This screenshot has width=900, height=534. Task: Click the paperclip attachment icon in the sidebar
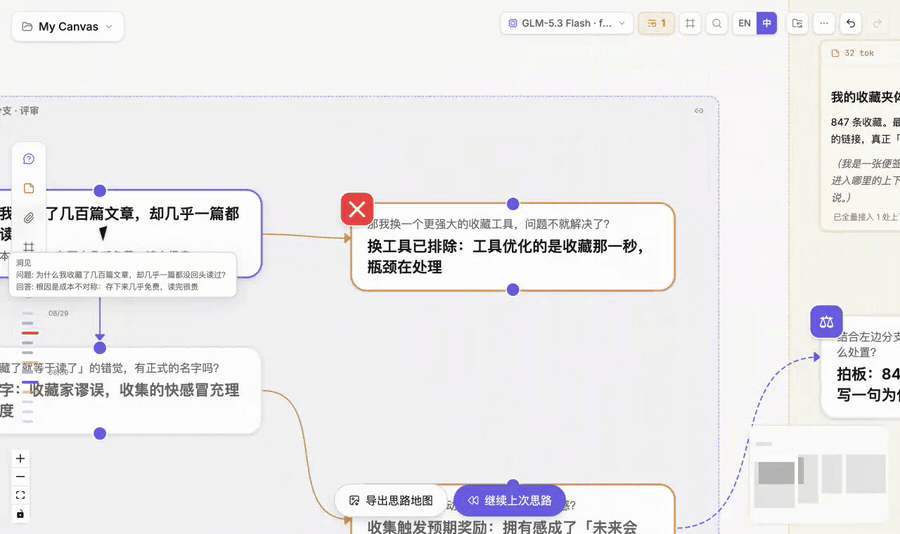point(29,218)
